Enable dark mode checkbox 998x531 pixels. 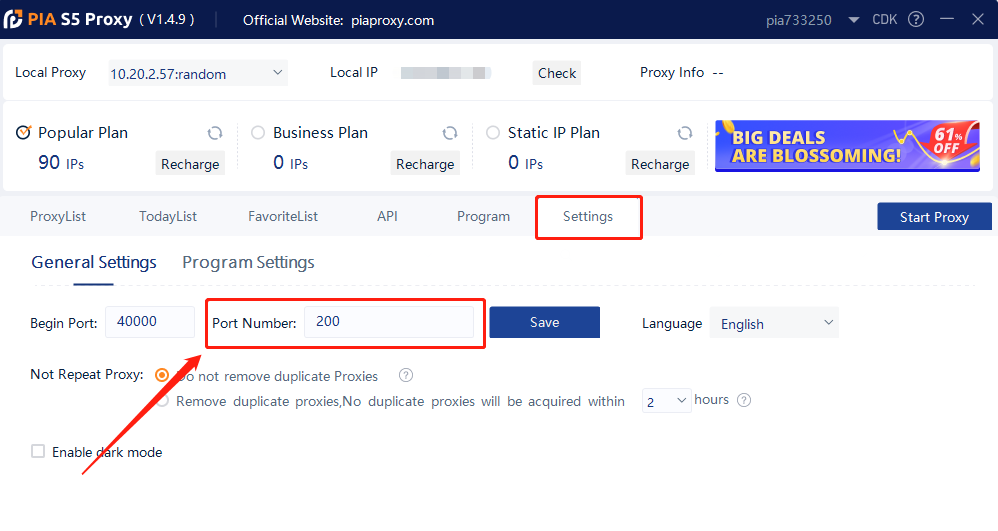[x=38, y=451]
